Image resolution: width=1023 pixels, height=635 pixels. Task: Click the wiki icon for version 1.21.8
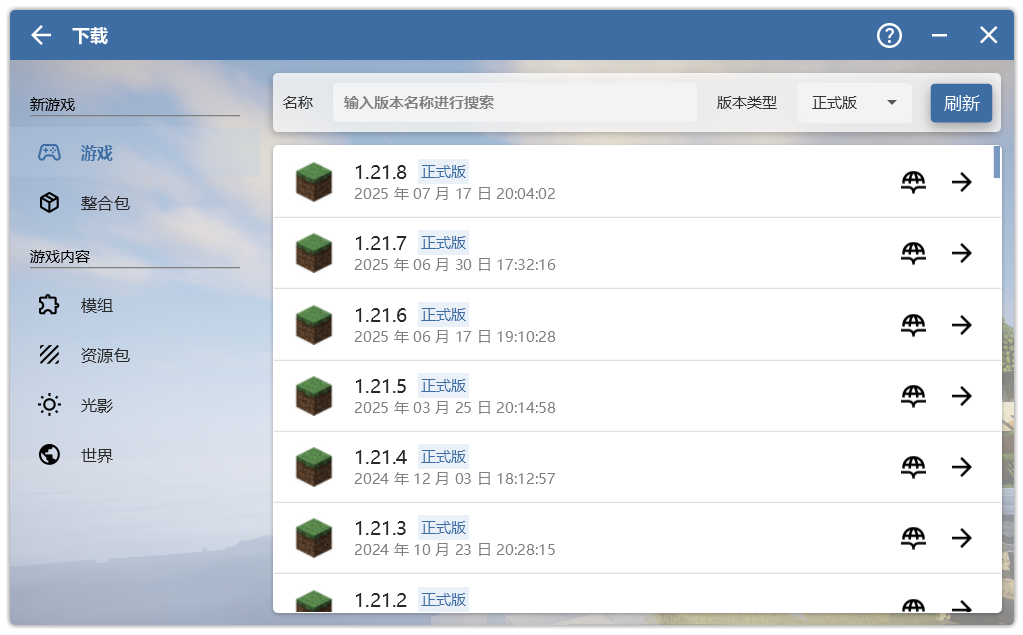913,182
